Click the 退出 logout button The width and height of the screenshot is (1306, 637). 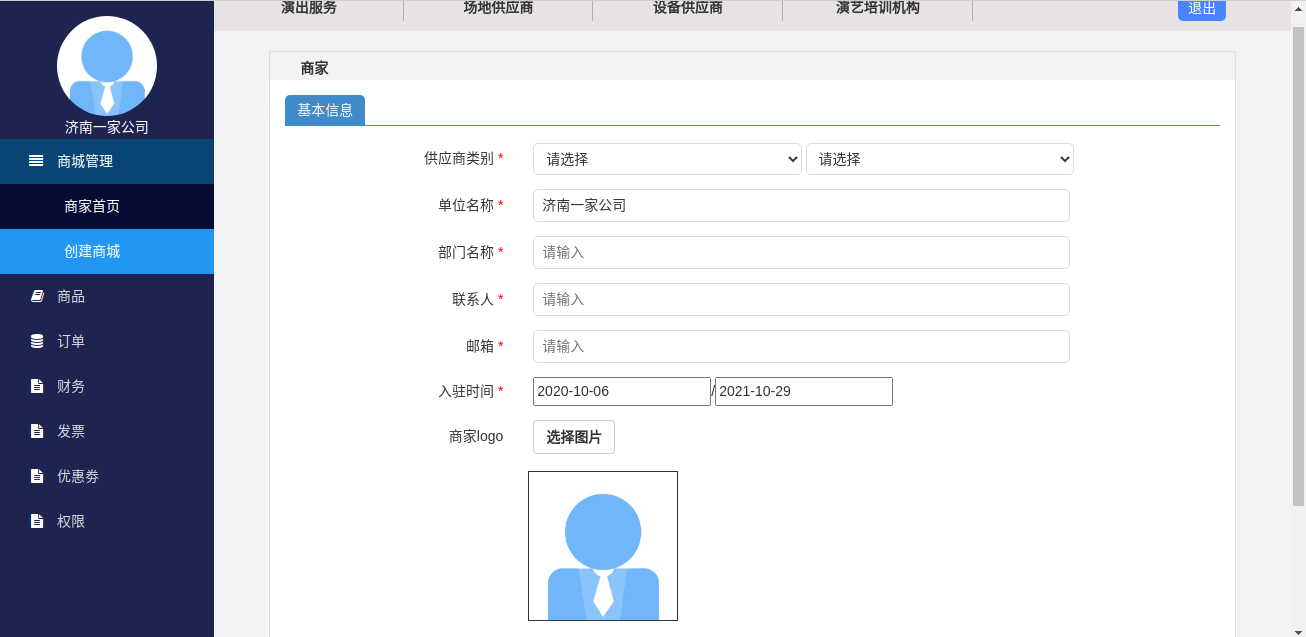1202,9
